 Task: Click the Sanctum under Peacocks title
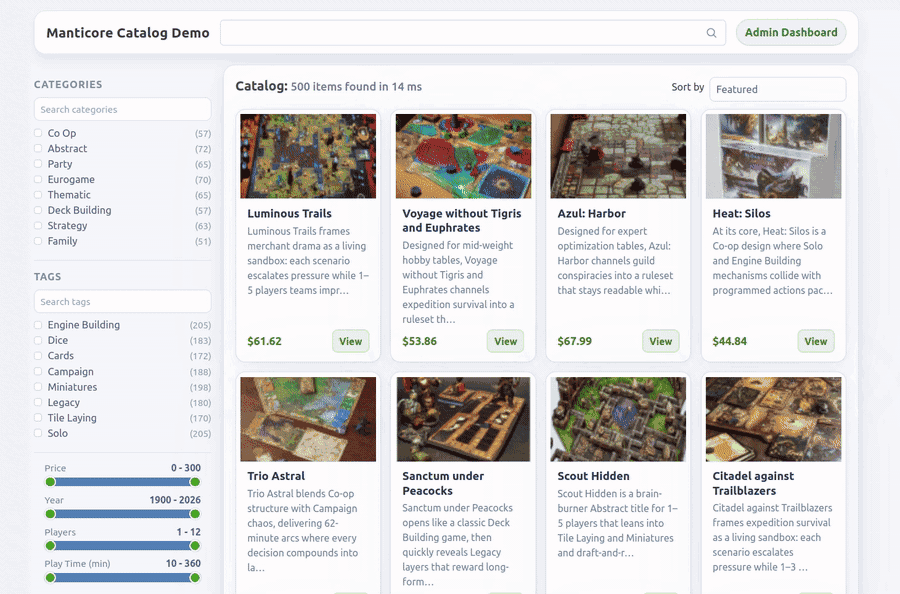tap(443, 483)
